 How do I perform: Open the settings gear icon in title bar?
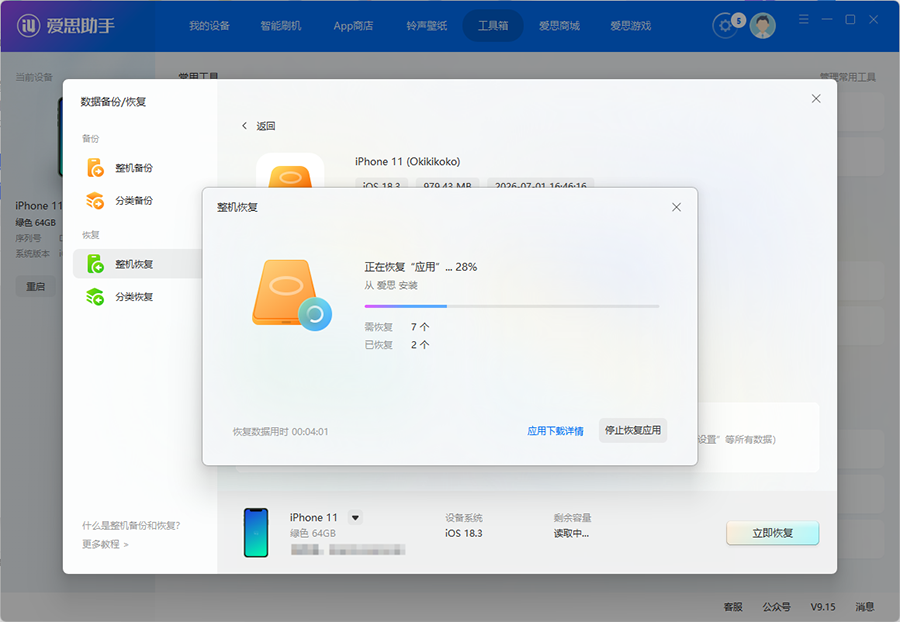pos(725,26)
